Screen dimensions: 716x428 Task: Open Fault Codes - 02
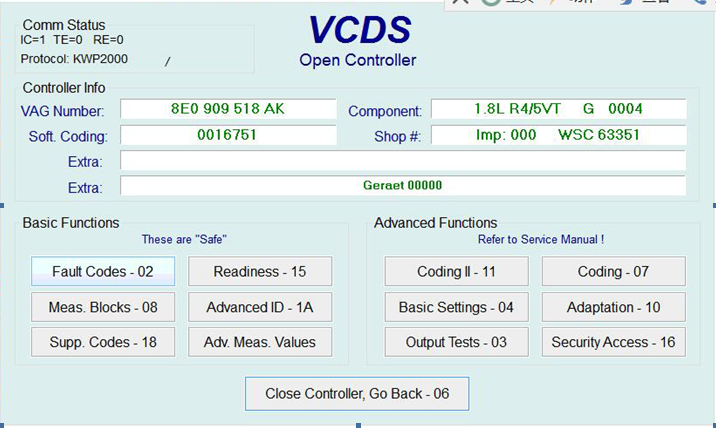coord(103,271)
